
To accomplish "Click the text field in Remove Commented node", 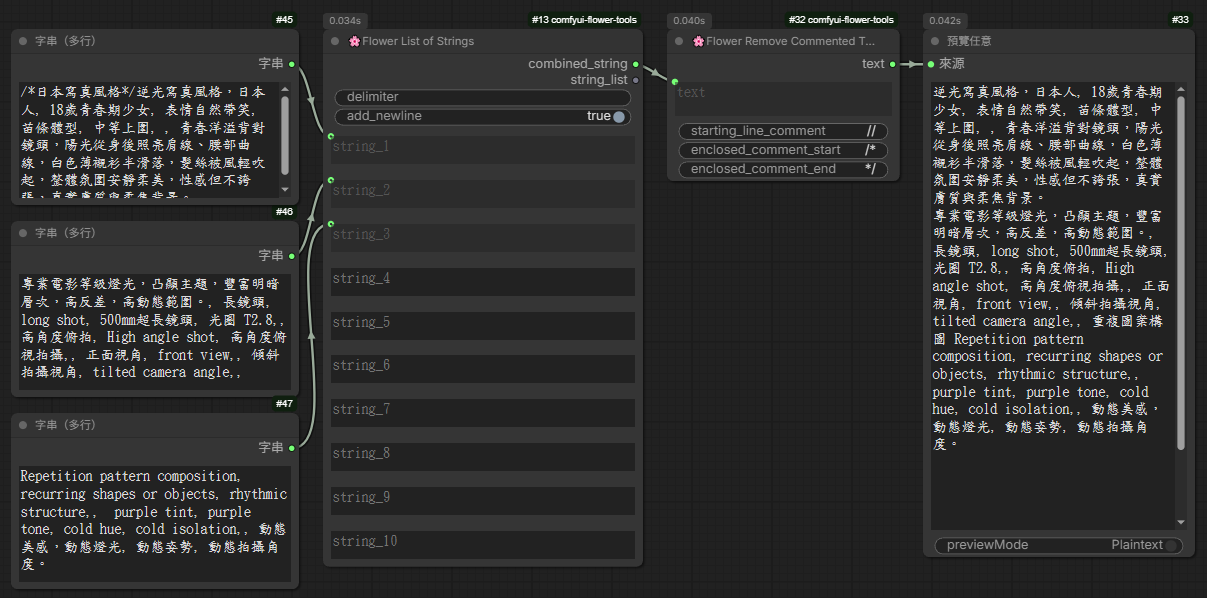I will click(783, 99).
